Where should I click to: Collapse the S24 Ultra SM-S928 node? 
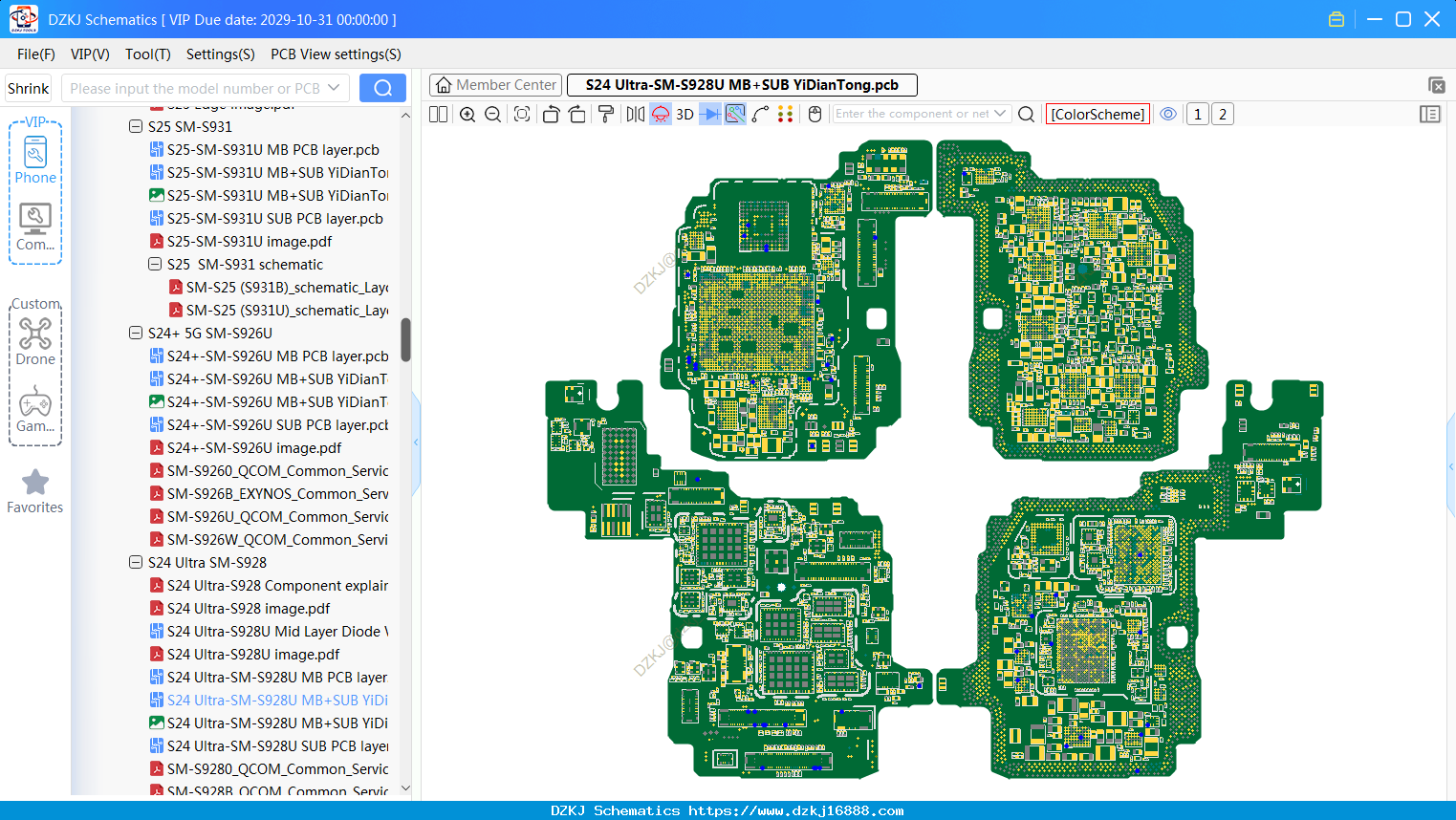coord(136,562)
